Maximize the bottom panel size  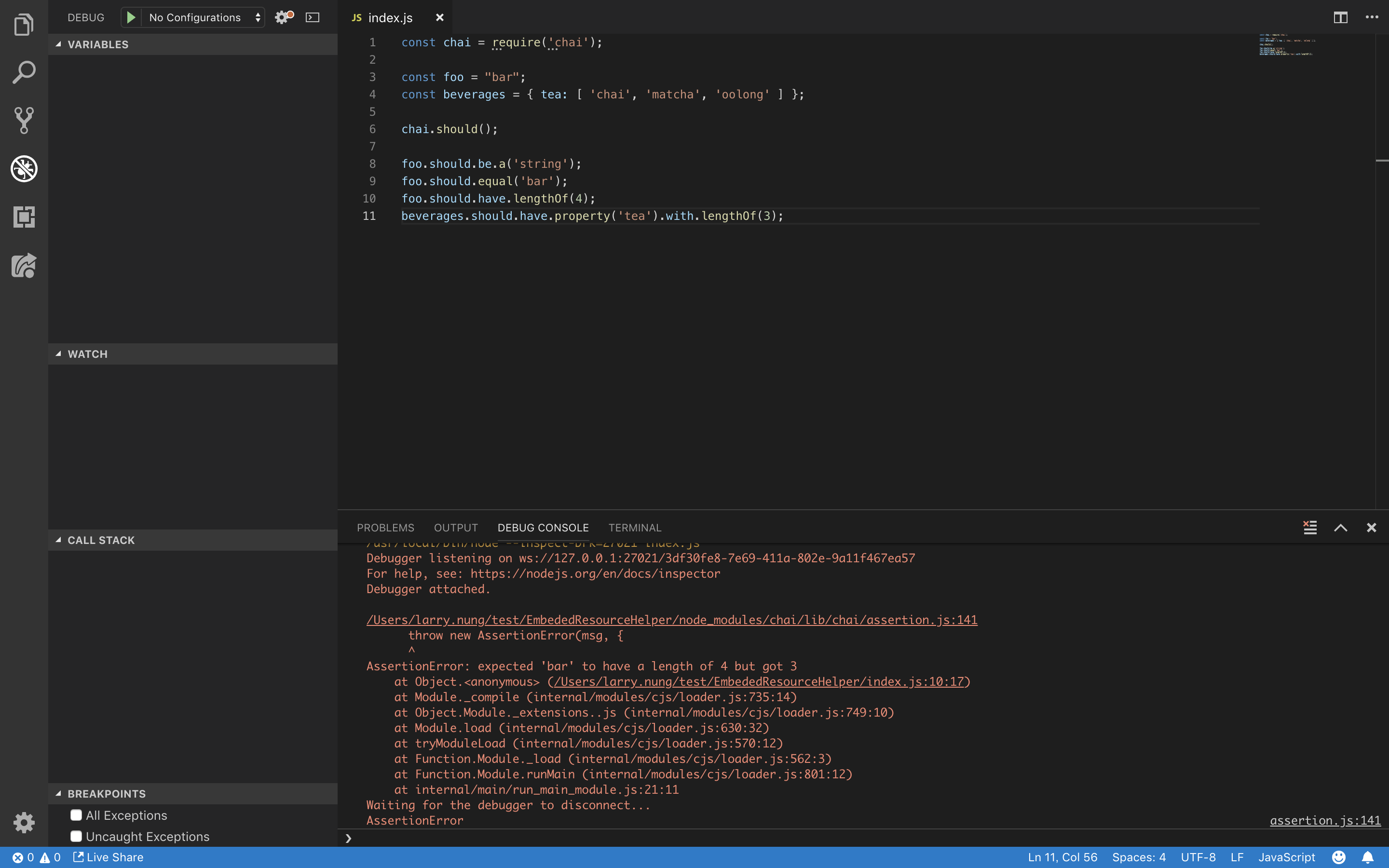pyautogui.click(x=1340, y=527)
